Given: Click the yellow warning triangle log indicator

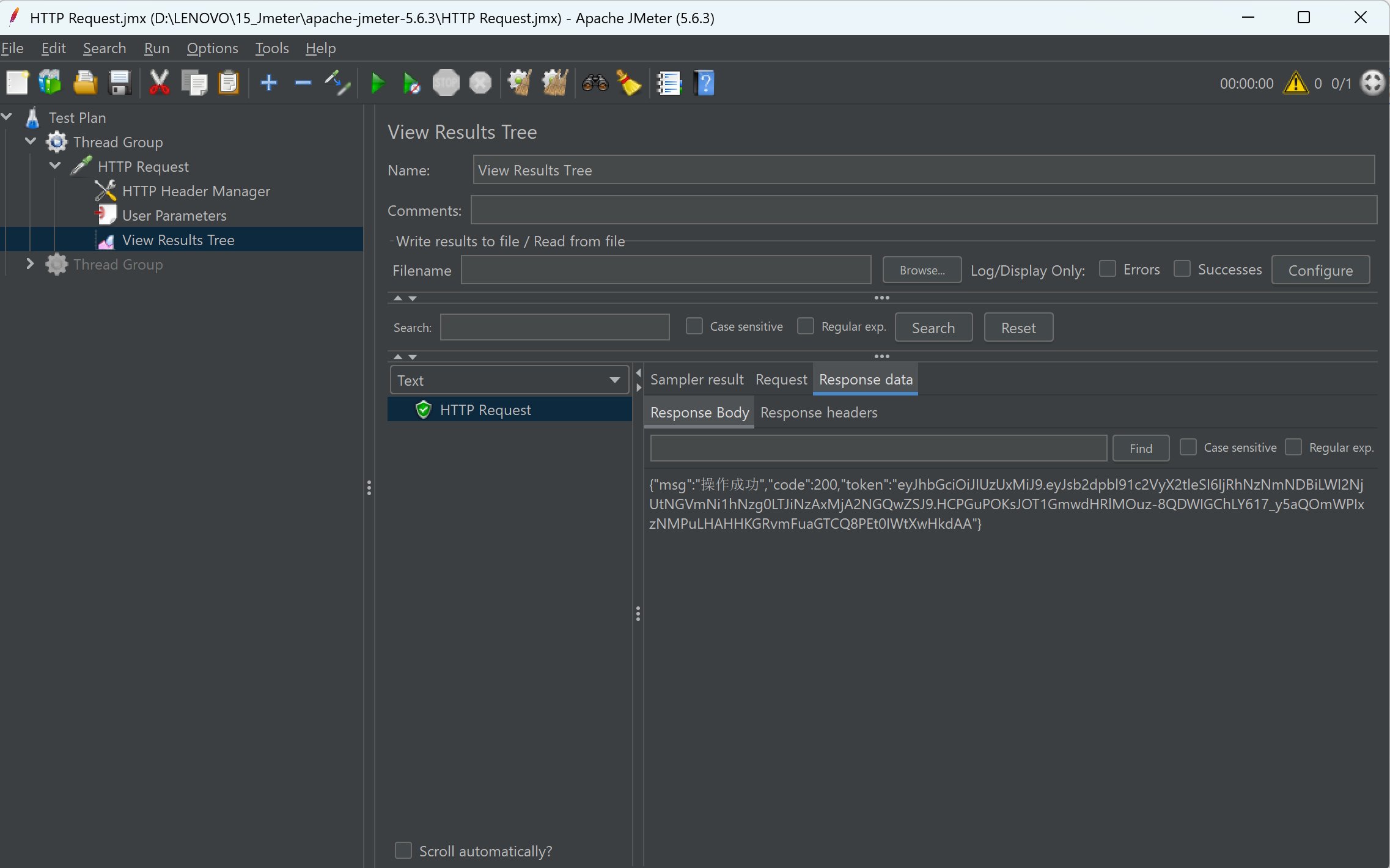Looking at the screenshot, I should (1295, 83).
